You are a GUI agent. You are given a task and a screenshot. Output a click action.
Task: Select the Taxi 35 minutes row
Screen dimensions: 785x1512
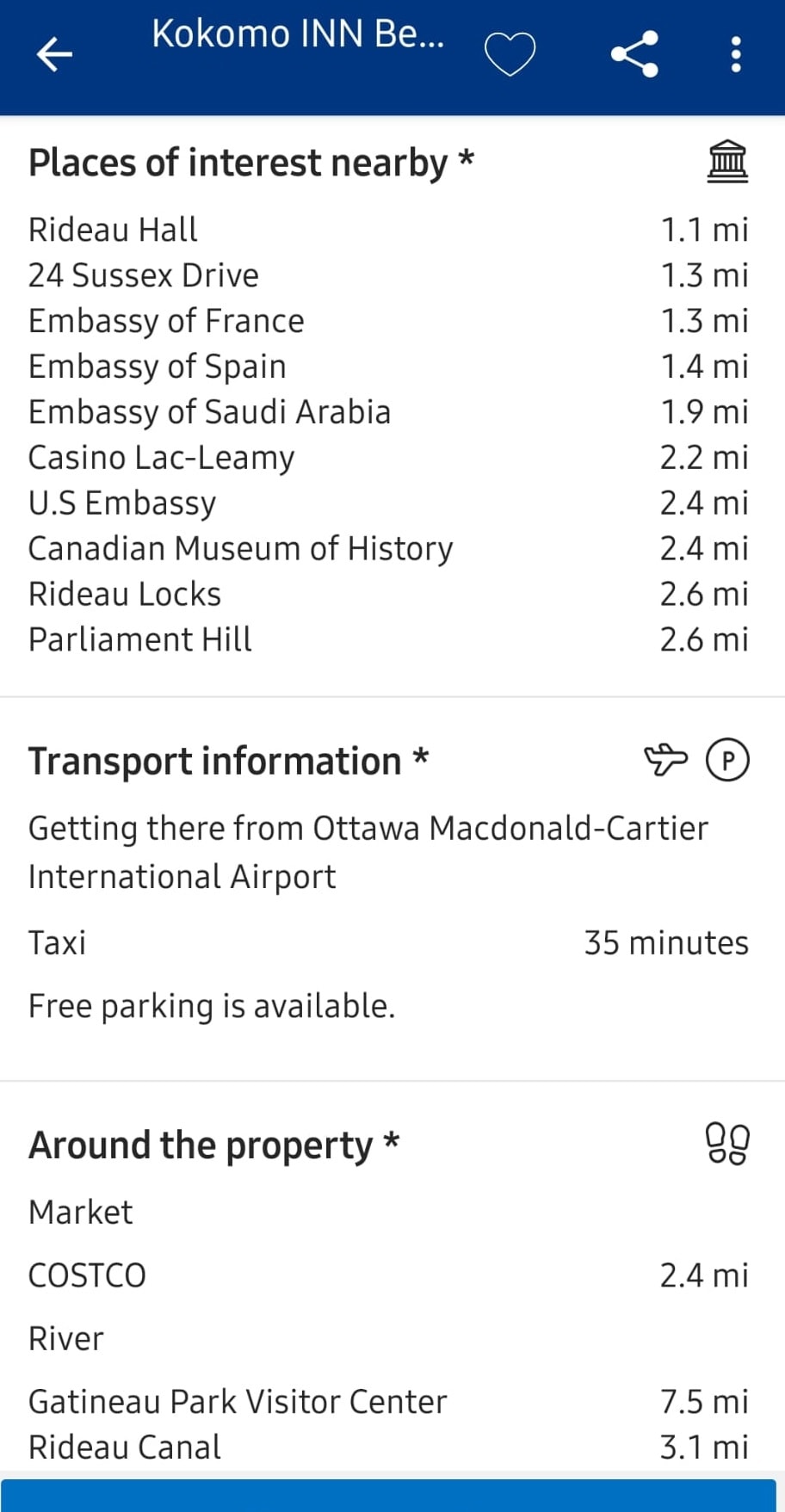click(x=388, y=943)
